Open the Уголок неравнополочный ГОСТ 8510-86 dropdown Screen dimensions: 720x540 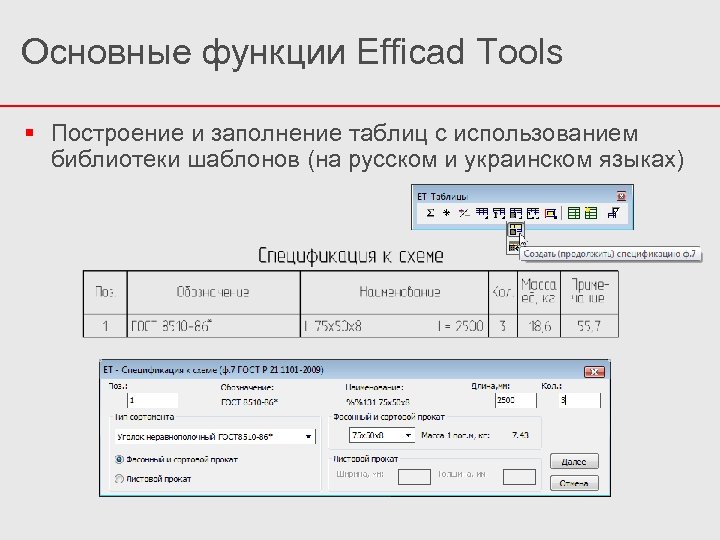click(x=214, y=437)
